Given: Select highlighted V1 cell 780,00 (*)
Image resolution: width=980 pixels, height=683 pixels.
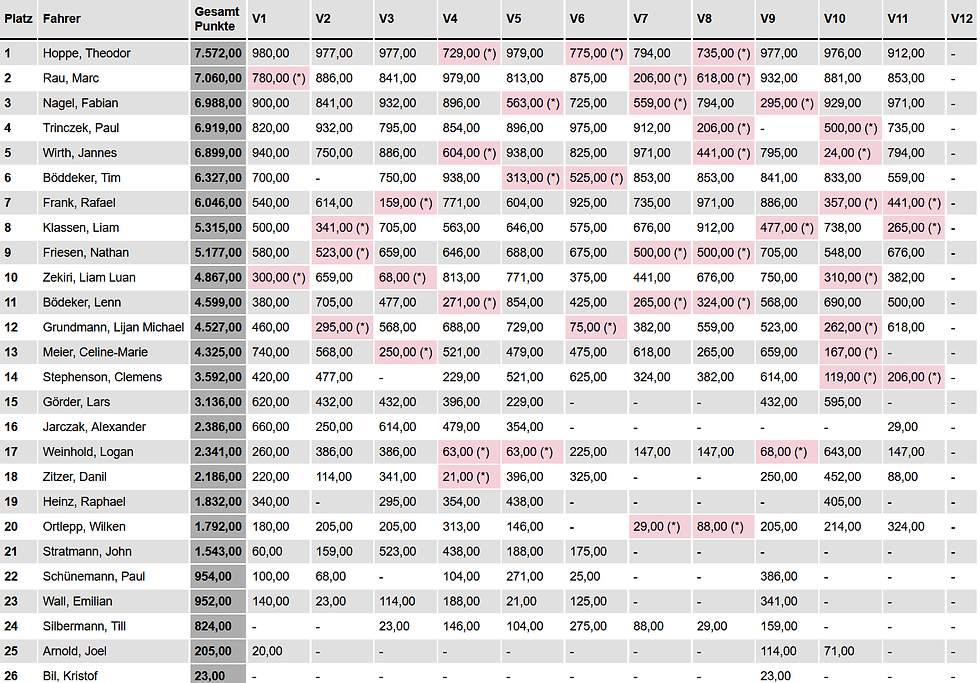Looking at the screenshot, I should [279, 78].
